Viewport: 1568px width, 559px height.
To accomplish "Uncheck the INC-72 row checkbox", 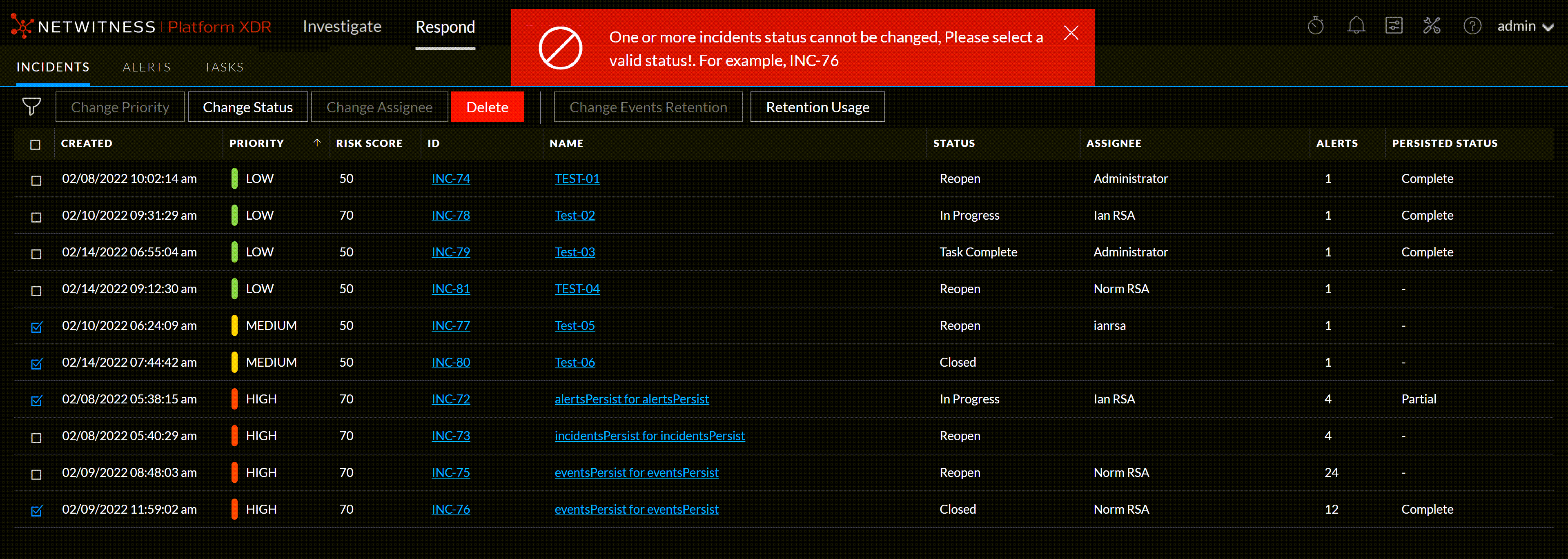I will click(36, 400).
